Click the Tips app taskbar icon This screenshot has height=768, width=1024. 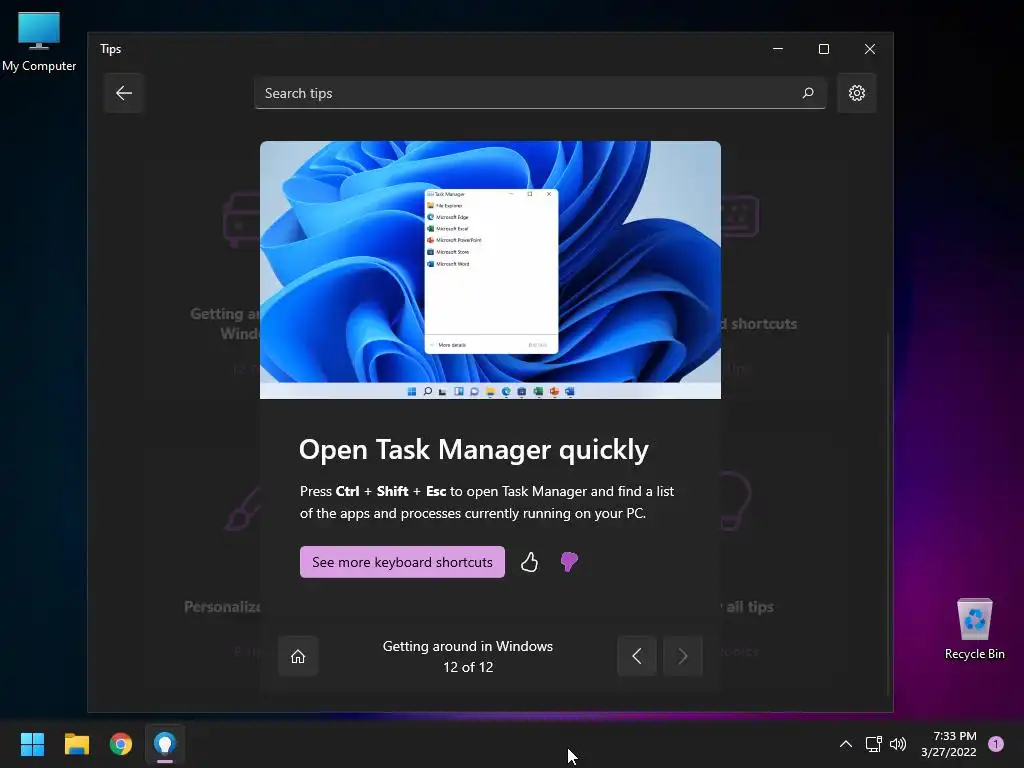(165, 744)
